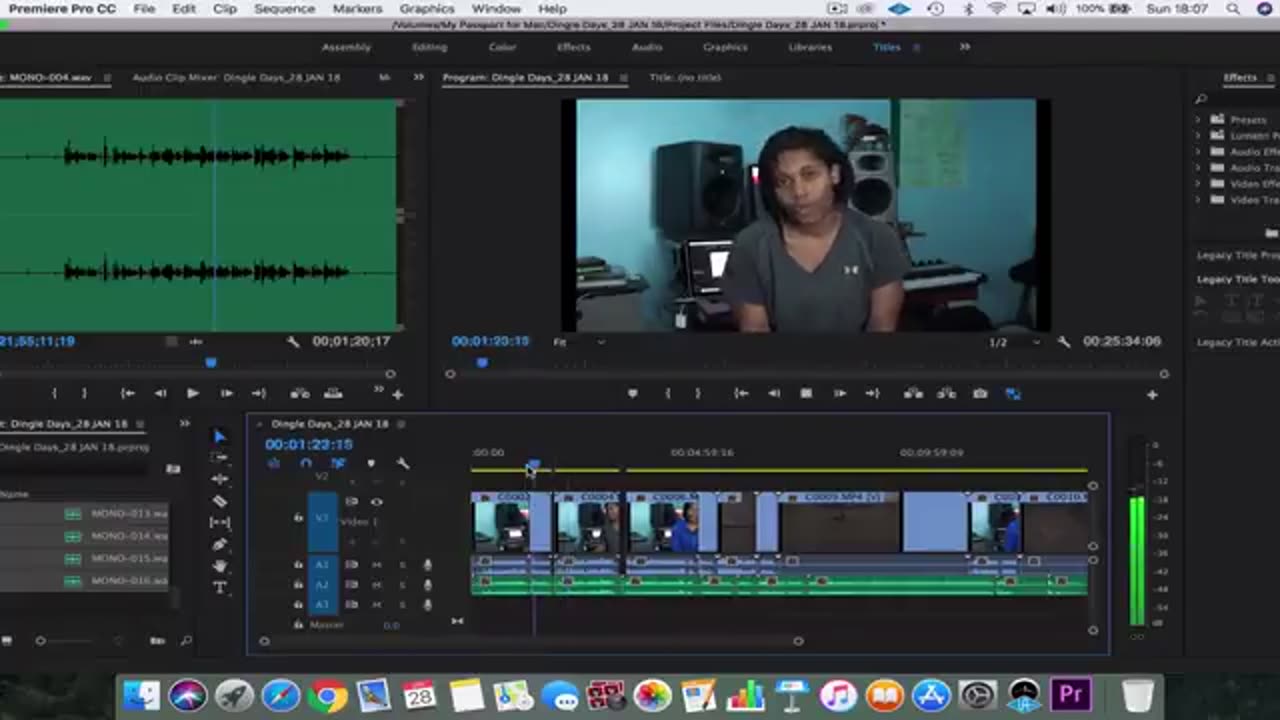Open Google Chrome from the Dock

pyautogui.click(x=327, y=695)
